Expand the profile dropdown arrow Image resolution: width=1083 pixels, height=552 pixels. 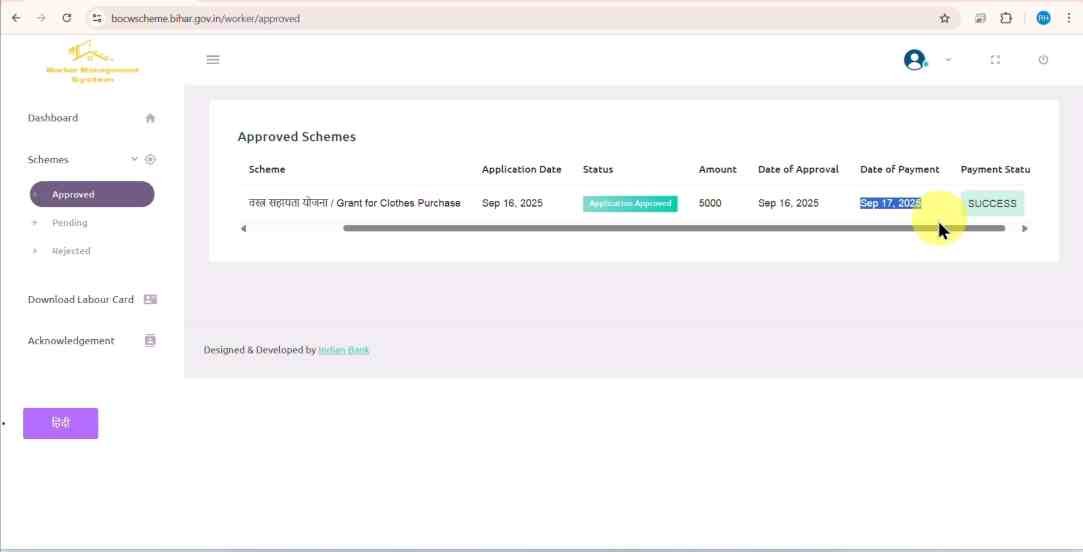[x=948, y=60]
